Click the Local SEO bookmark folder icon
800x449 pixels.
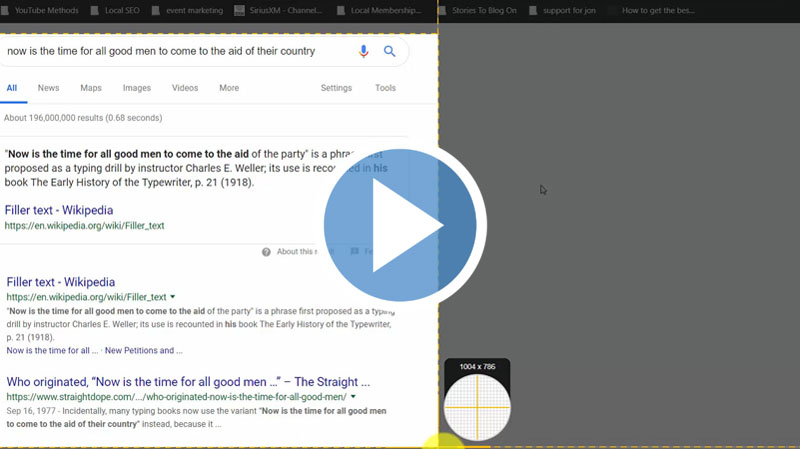coord(95,11)
